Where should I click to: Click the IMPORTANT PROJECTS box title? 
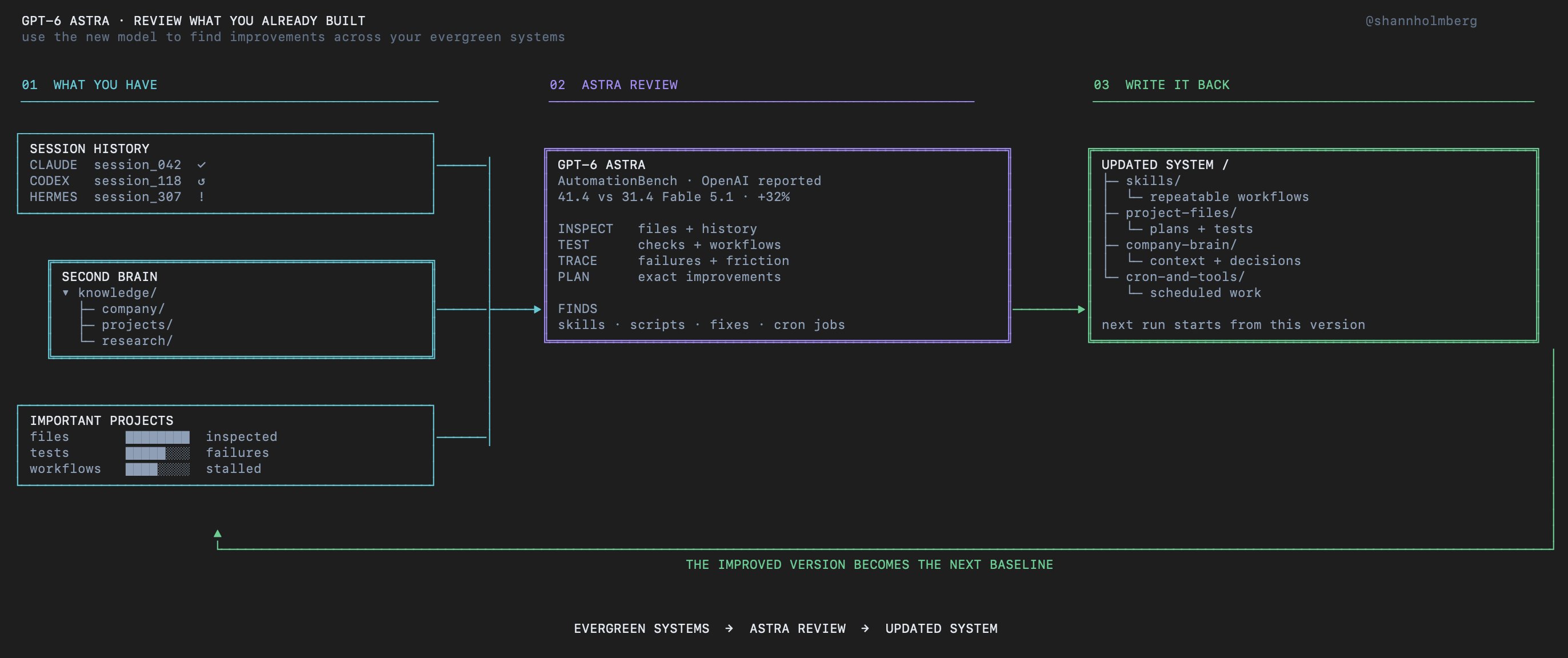click(x=102, y=420)
